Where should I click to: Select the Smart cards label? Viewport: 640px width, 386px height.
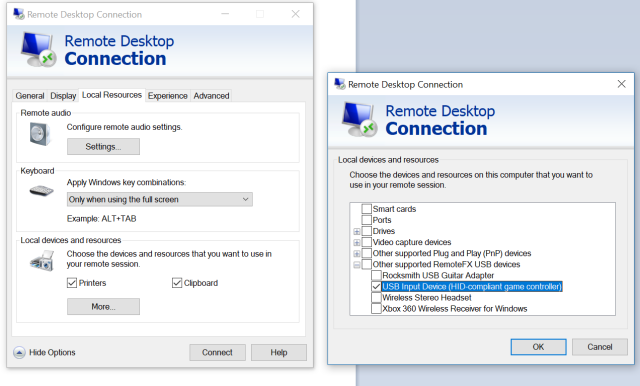point(394,209)
